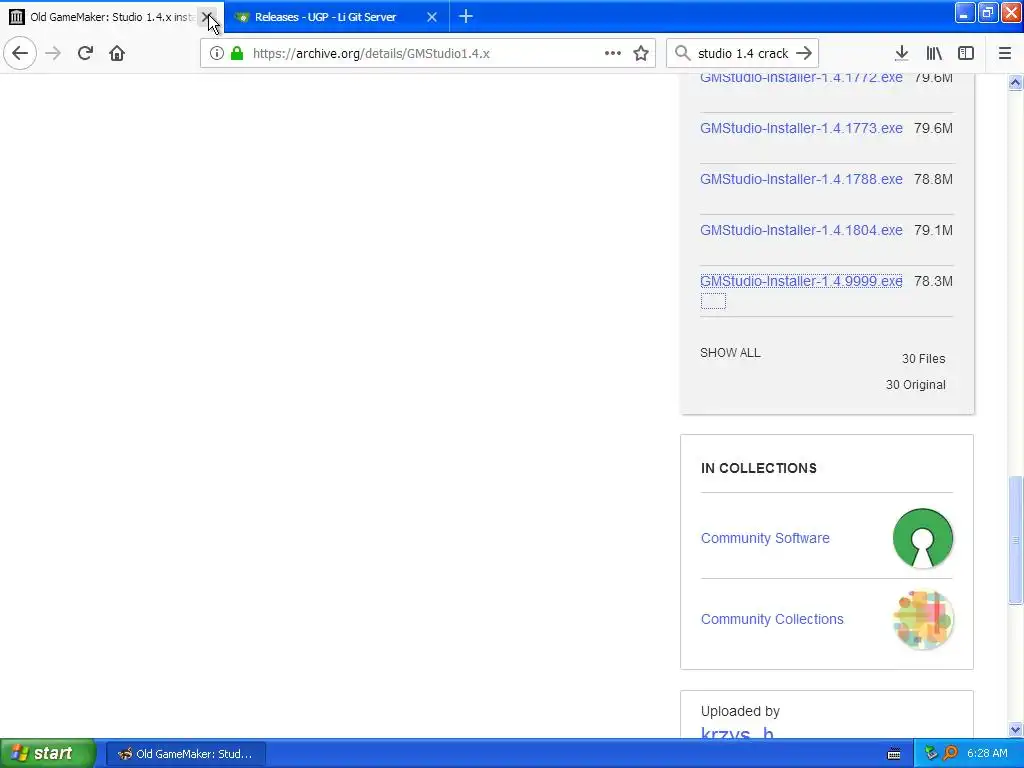1024x768 pixels.
Task: Open the downloads panel
Action: coord(902,53)
